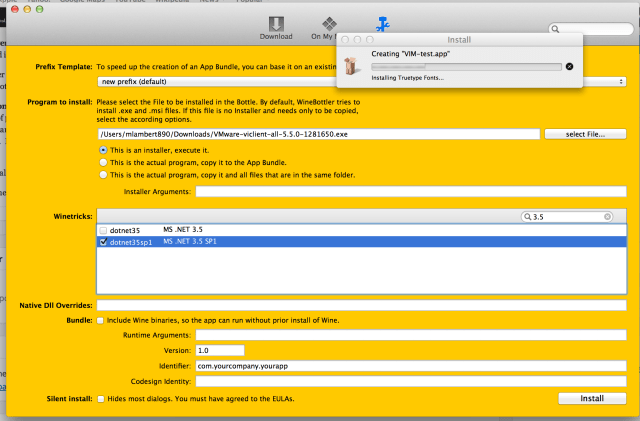640x421 pixels.
Task: Click the toolbar search magnifier icon
Action: (556, 29)
